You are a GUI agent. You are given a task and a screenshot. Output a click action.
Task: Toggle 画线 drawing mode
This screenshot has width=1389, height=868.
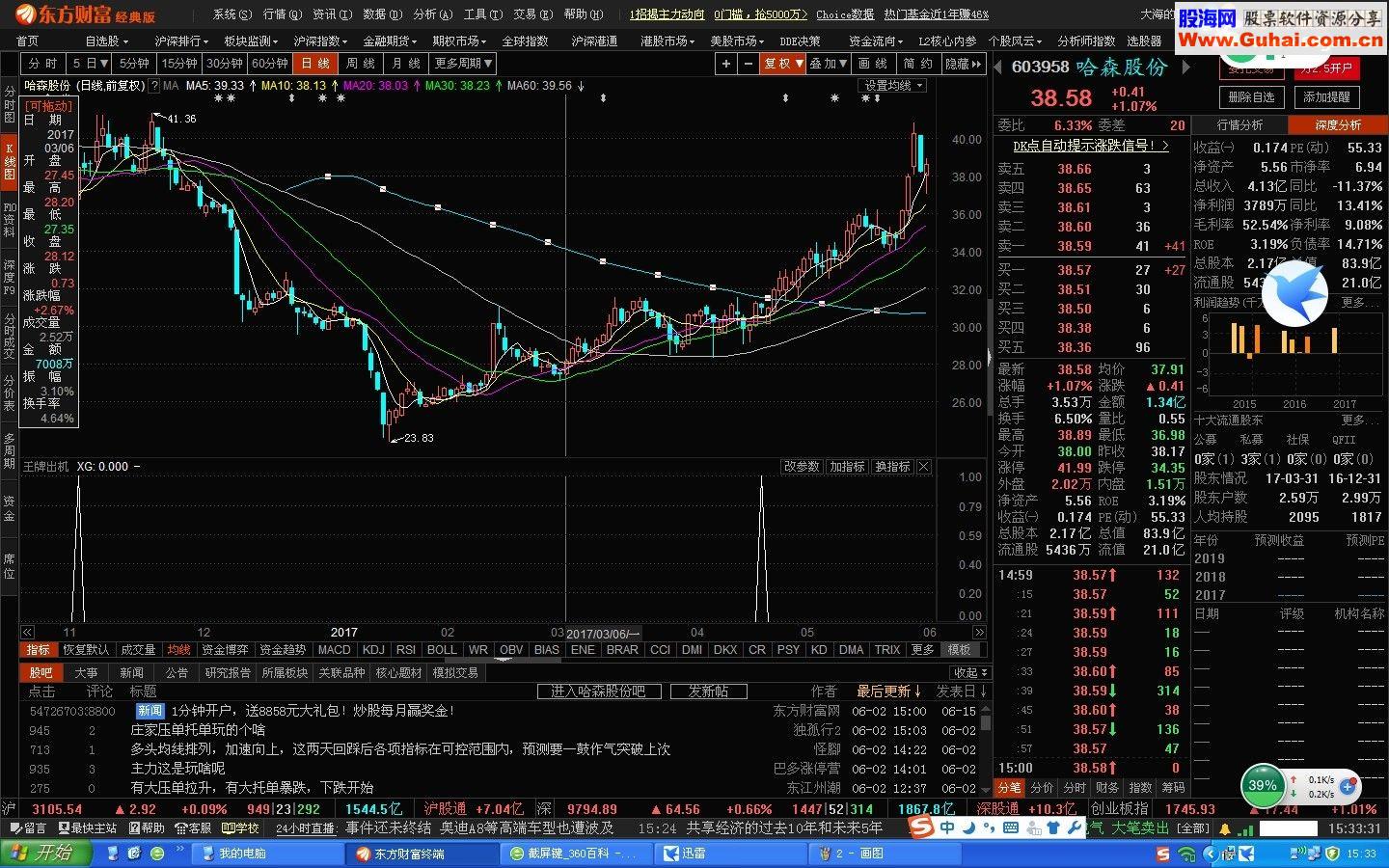pos(873,63)
